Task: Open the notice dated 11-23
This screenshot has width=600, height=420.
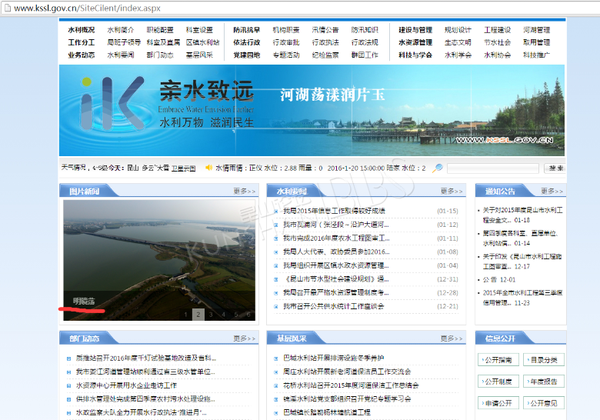Action: [522, 298]
